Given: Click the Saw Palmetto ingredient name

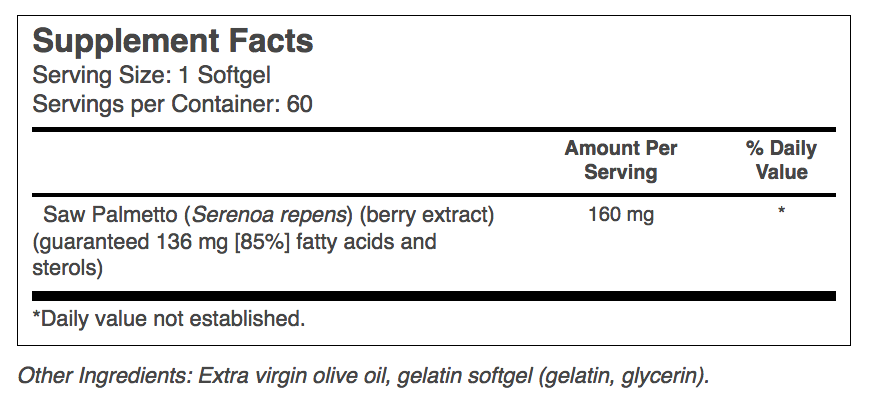Looking at the screenshot, I should pyautogui.click(x=111, y=214).
